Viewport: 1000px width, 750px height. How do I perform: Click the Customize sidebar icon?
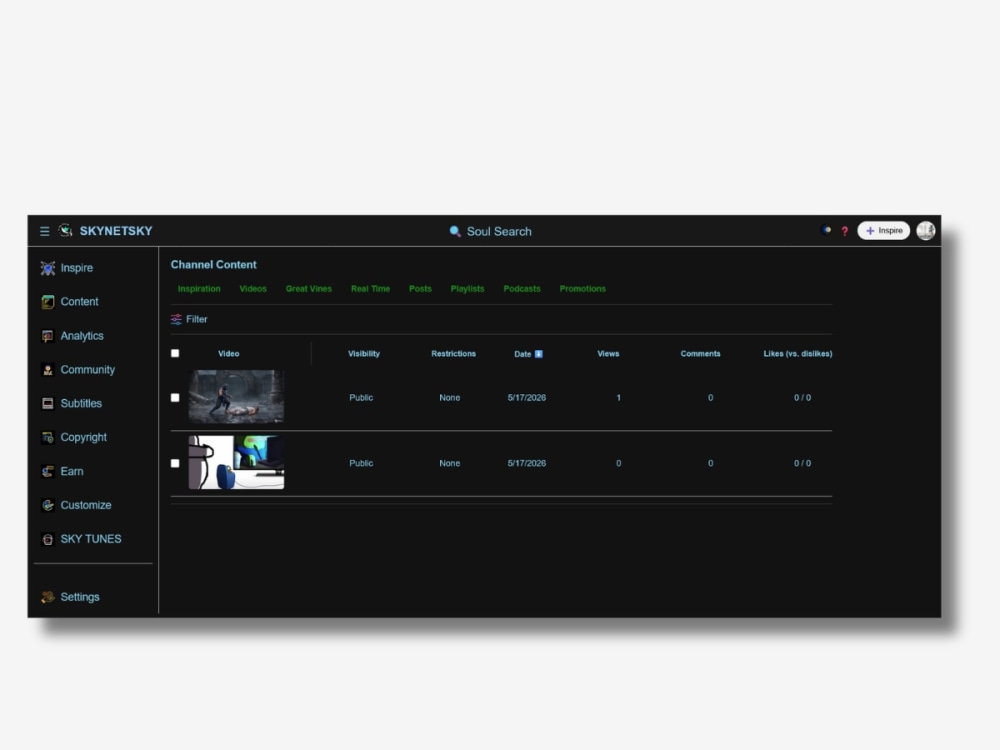click(x=48, y=505)
